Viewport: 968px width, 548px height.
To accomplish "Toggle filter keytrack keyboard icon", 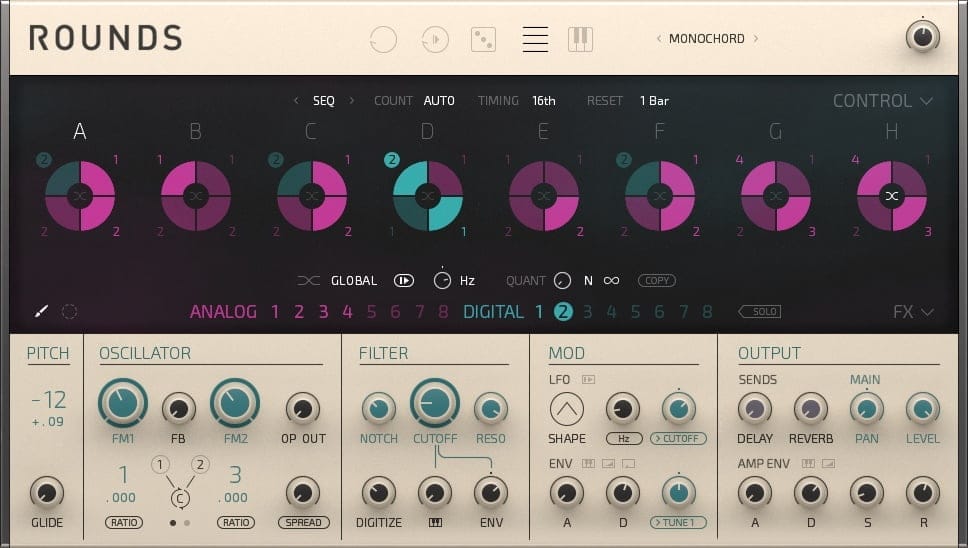I will 435,523.
